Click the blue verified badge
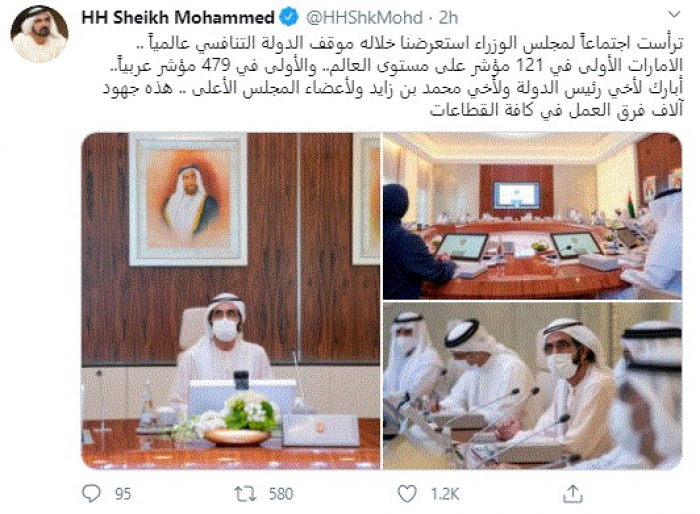 [289, 17]
